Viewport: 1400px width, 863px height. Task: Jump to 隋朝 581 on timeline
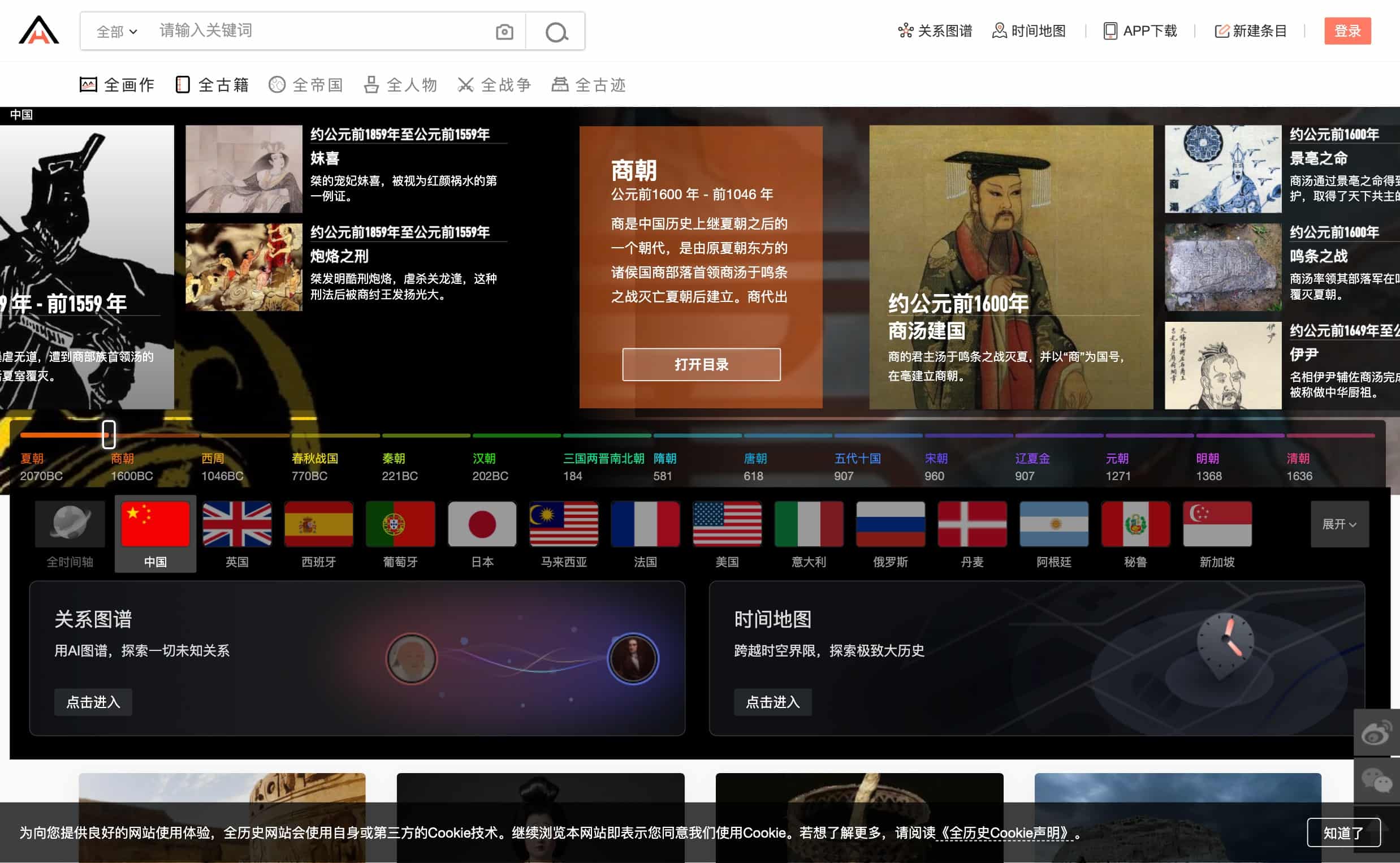664,467
